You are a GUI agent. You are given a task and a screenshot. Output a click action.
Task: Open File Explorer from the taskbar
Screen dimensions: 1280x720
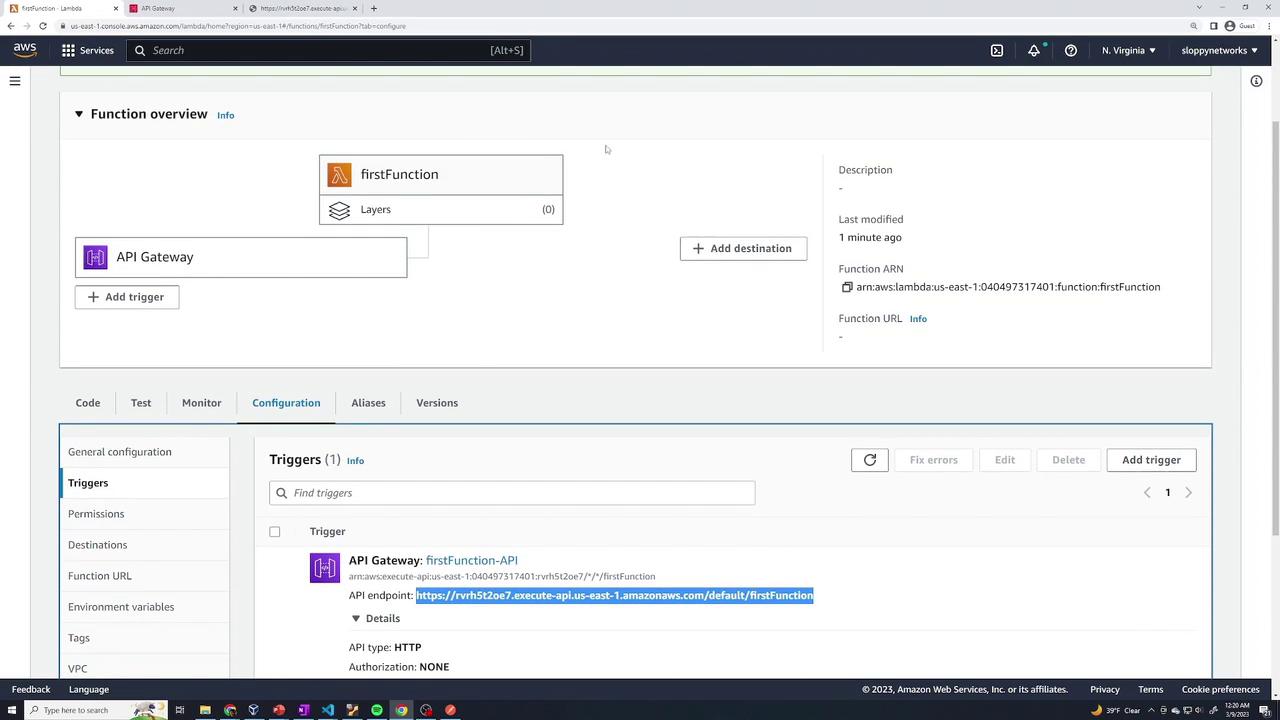(205, 710)
